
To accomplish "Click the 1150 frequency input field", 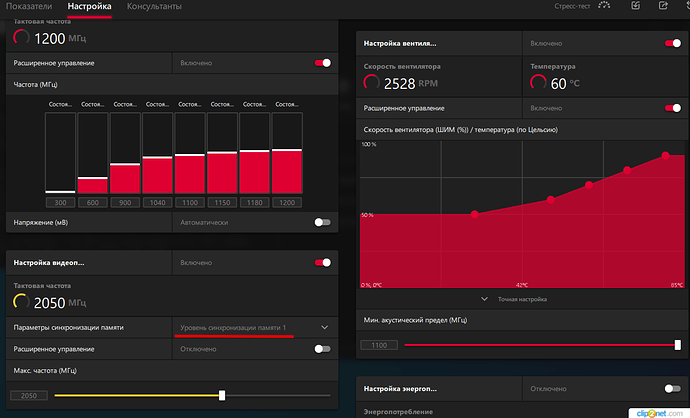I will pos(222,202).
